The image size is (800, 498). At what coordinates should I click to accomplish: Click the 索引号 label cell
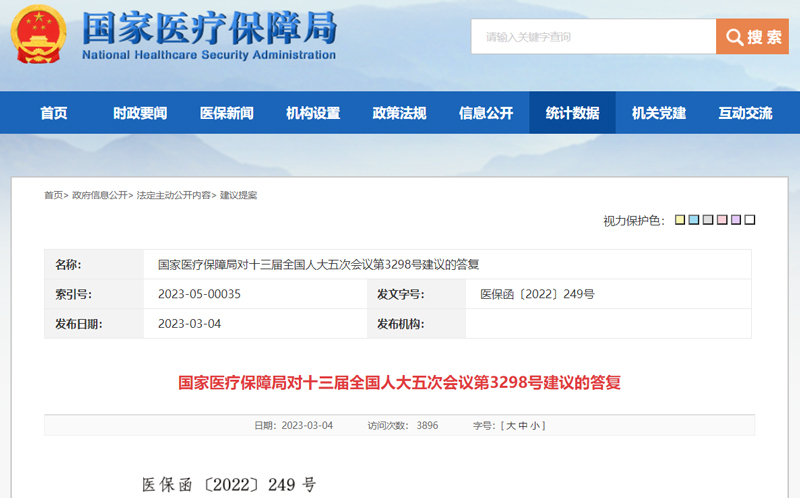94,294
